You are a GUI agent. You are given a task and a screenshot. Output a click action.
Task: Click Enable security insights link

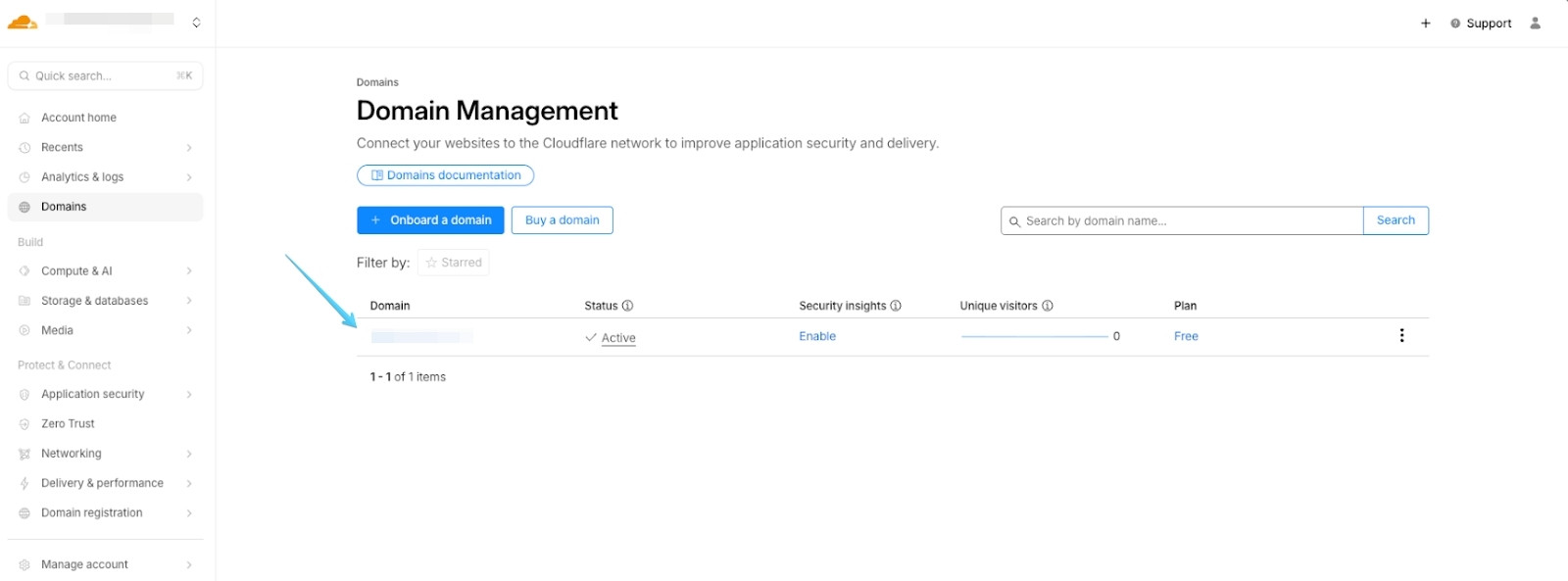pyautogui.click(x=817, y=336)
